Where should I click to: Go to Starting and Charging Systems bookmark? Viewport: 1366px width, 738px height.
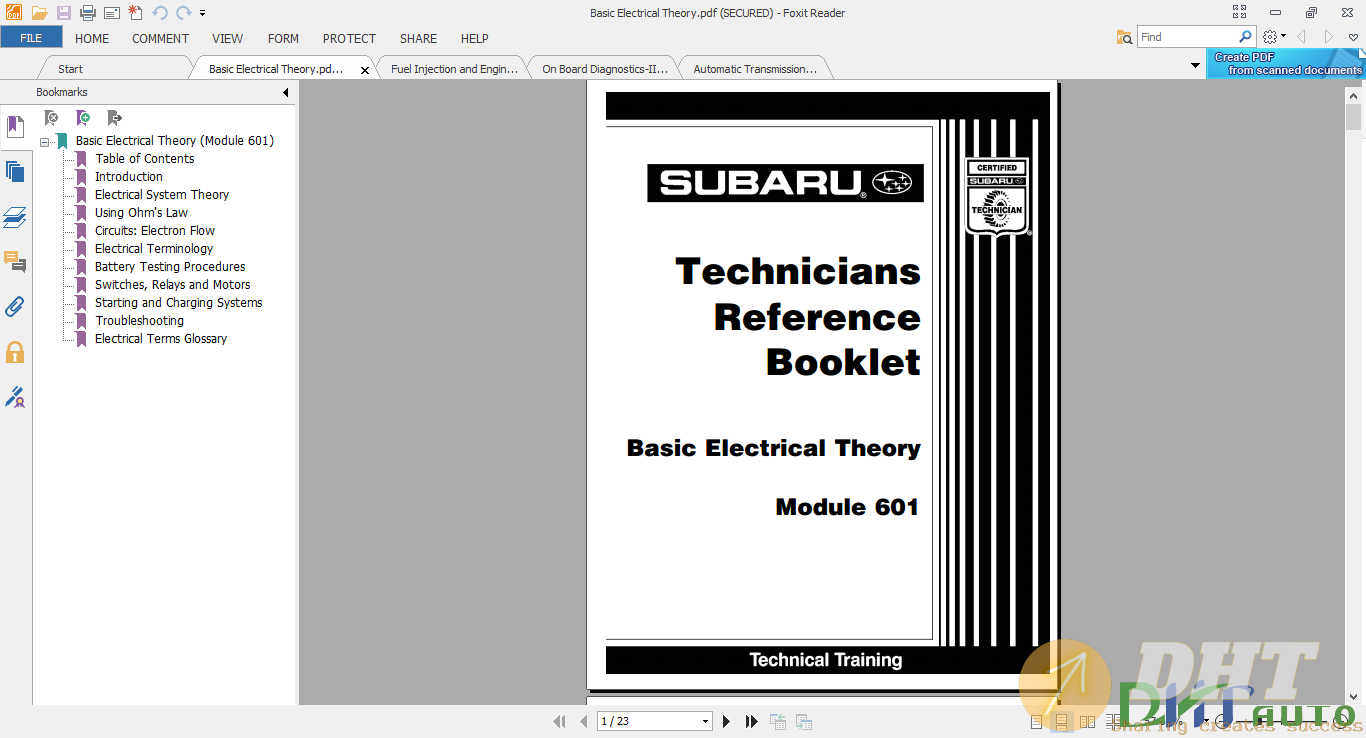click(179, 303)
